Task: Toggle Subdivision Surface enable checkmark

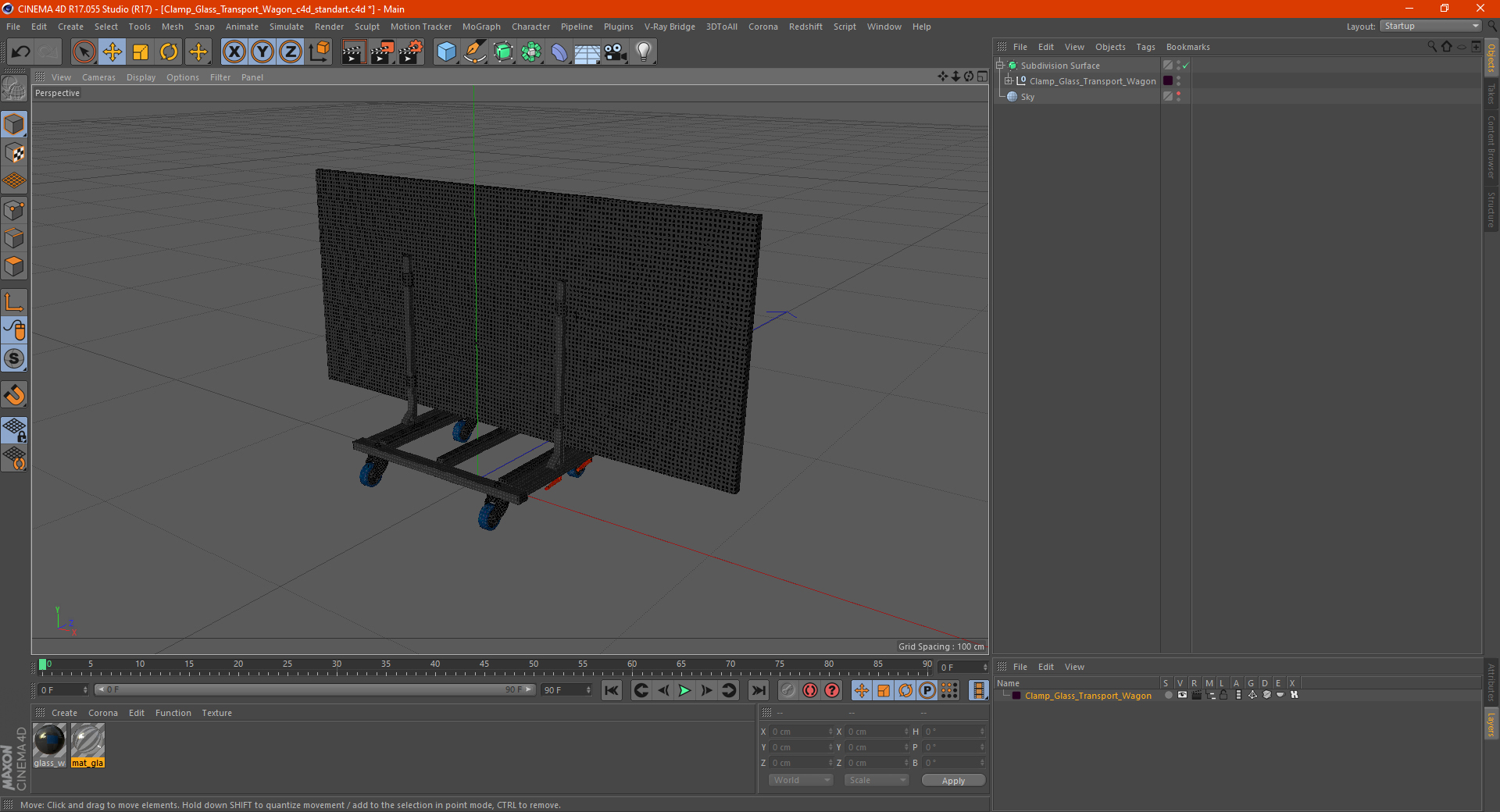Action: 1185,66
